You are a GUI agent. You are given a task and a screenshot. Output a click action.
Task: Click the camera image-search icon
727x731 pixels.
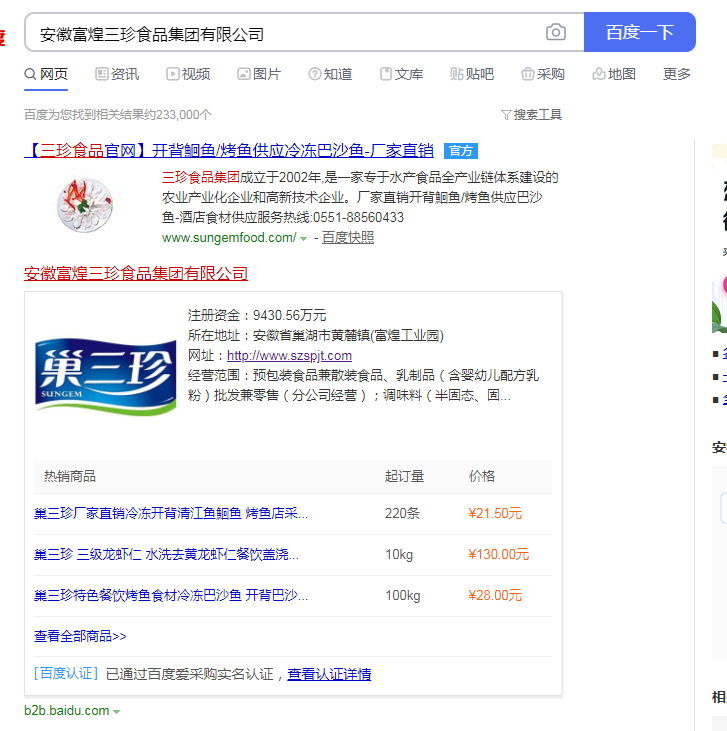(555, 32)
